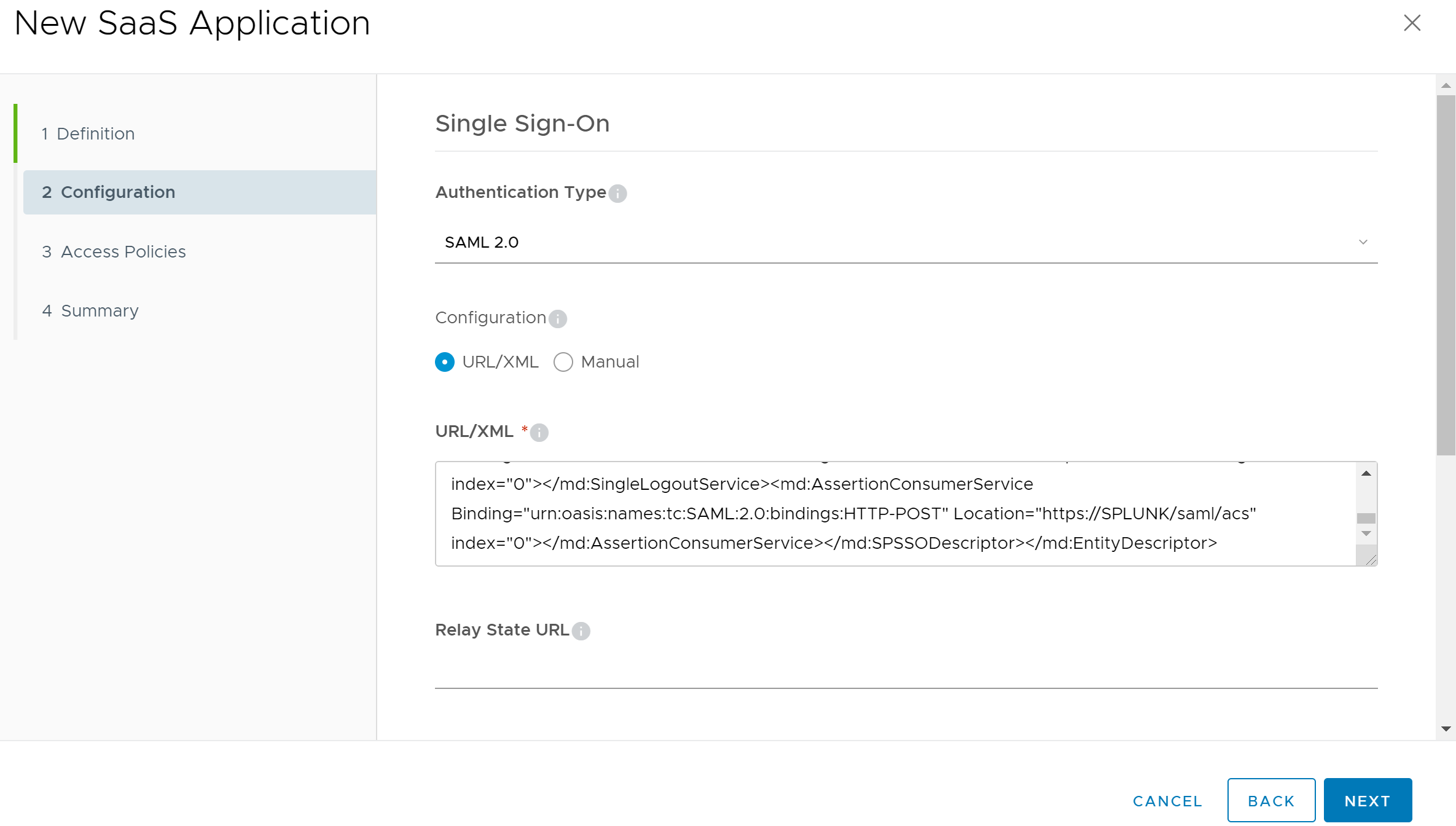
Task: Click the textarea resize handle corner
Action: pyautogui.click(x=1371, y=559)
